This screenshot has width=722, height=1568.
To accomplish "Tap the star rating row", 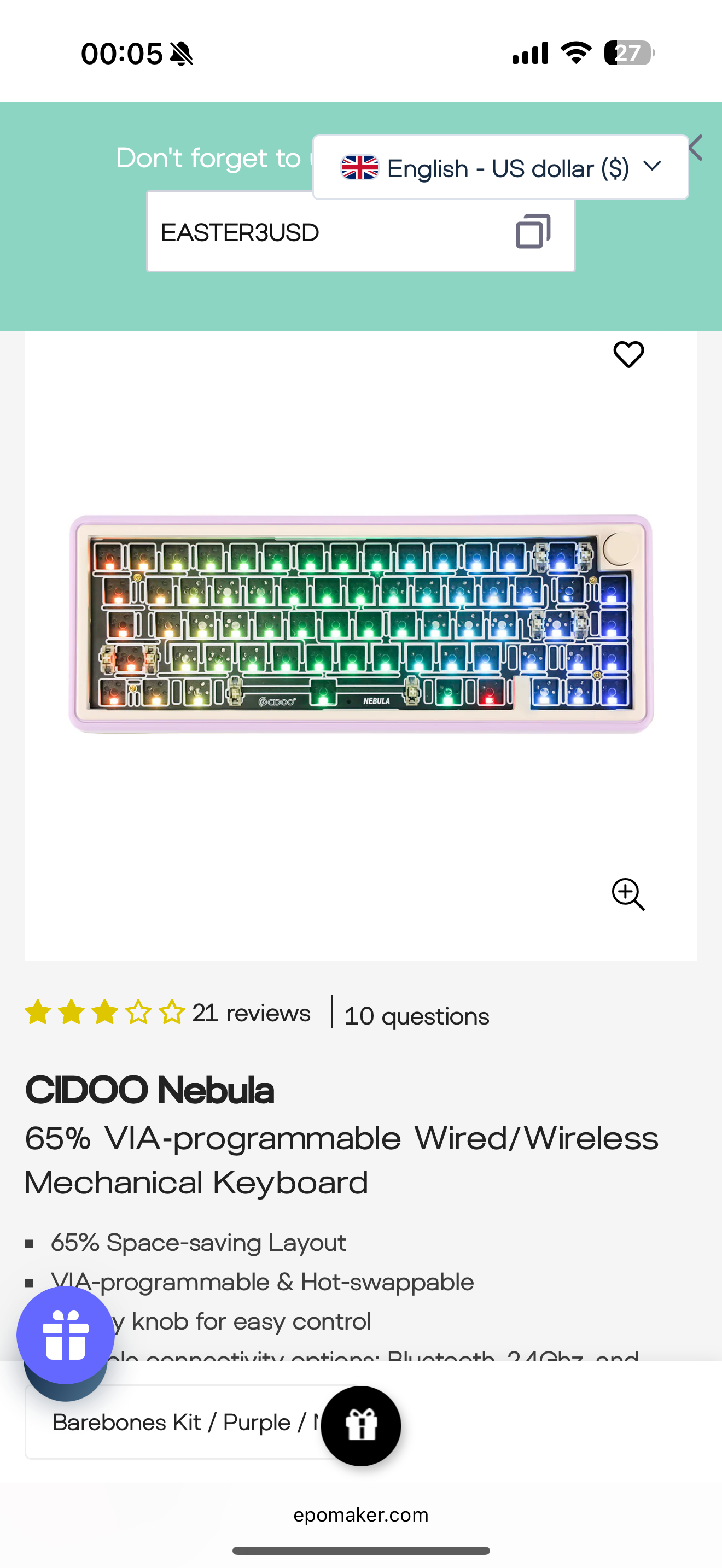I will click(x=104, y=1013).
